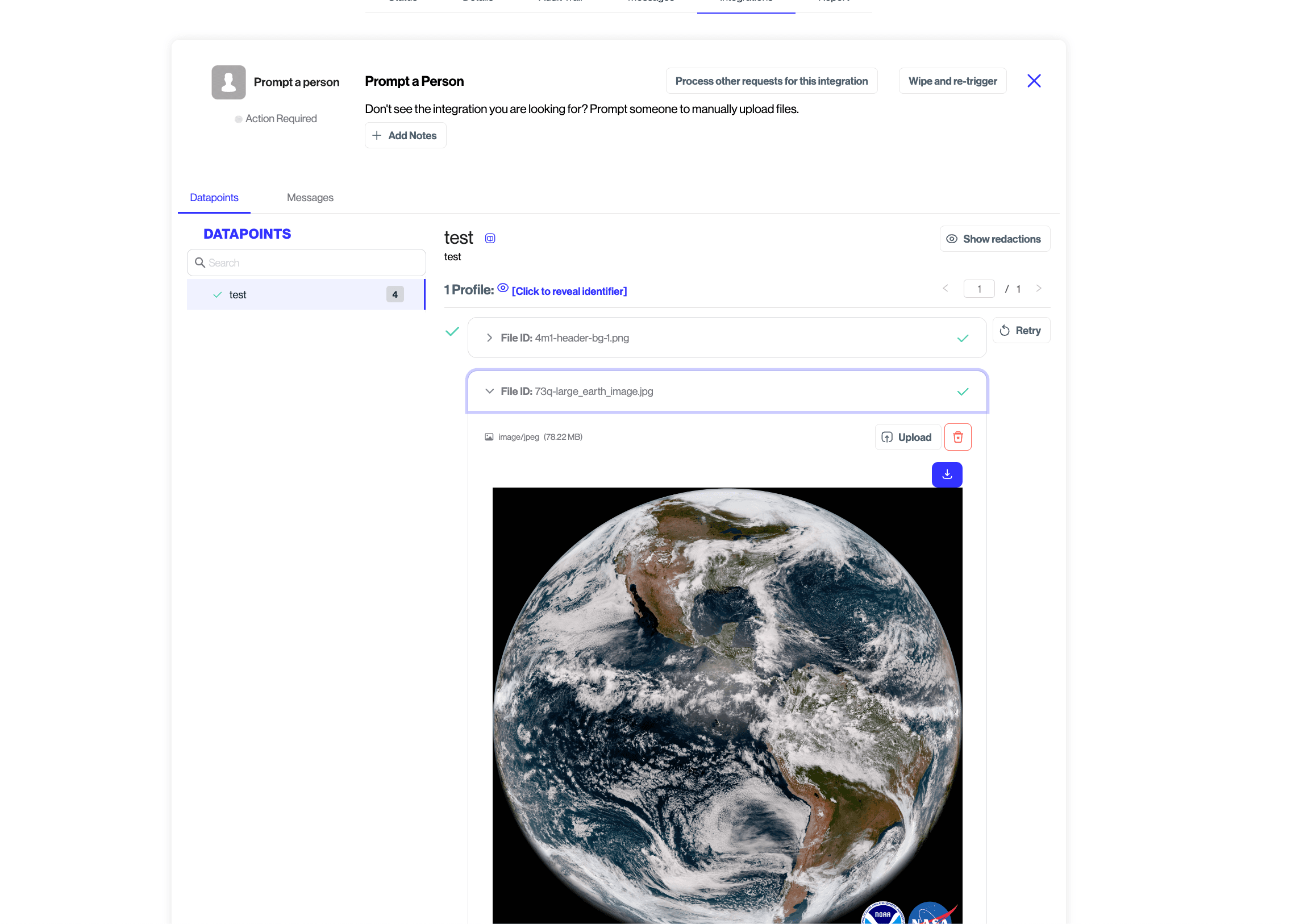The image size is (1316, 924).
Task: Focus the datapoints Search field
Action: click(306, 263)
